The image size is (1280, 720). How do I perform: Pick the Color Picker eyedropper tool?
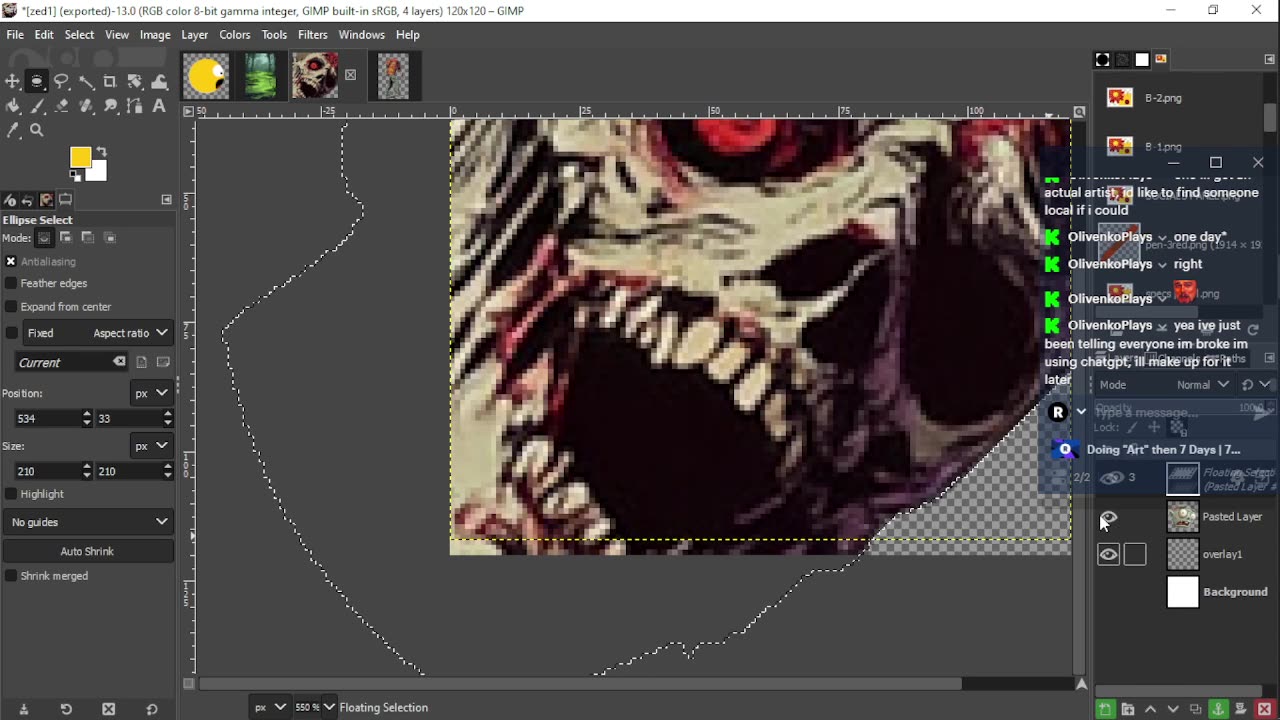[13, 130]
